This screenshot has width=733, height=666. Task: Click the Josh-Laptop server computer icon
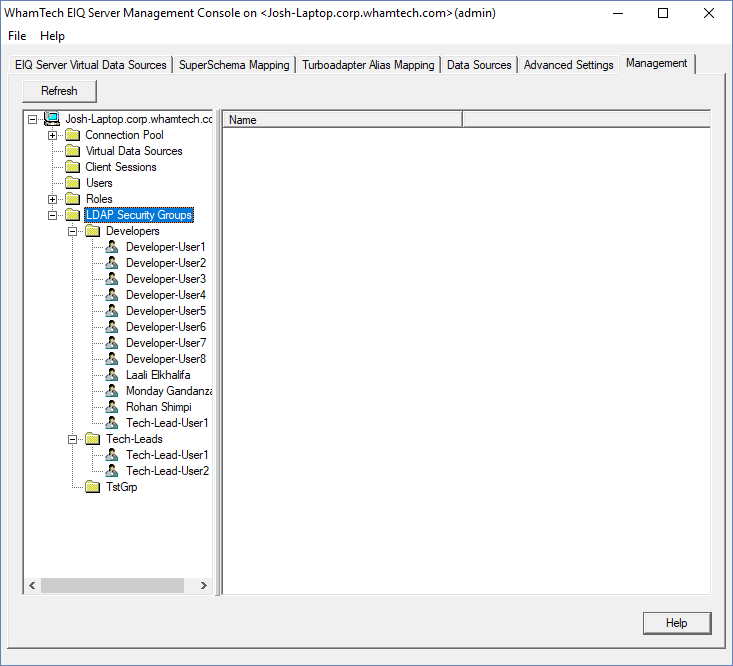(x=52, y=119)
